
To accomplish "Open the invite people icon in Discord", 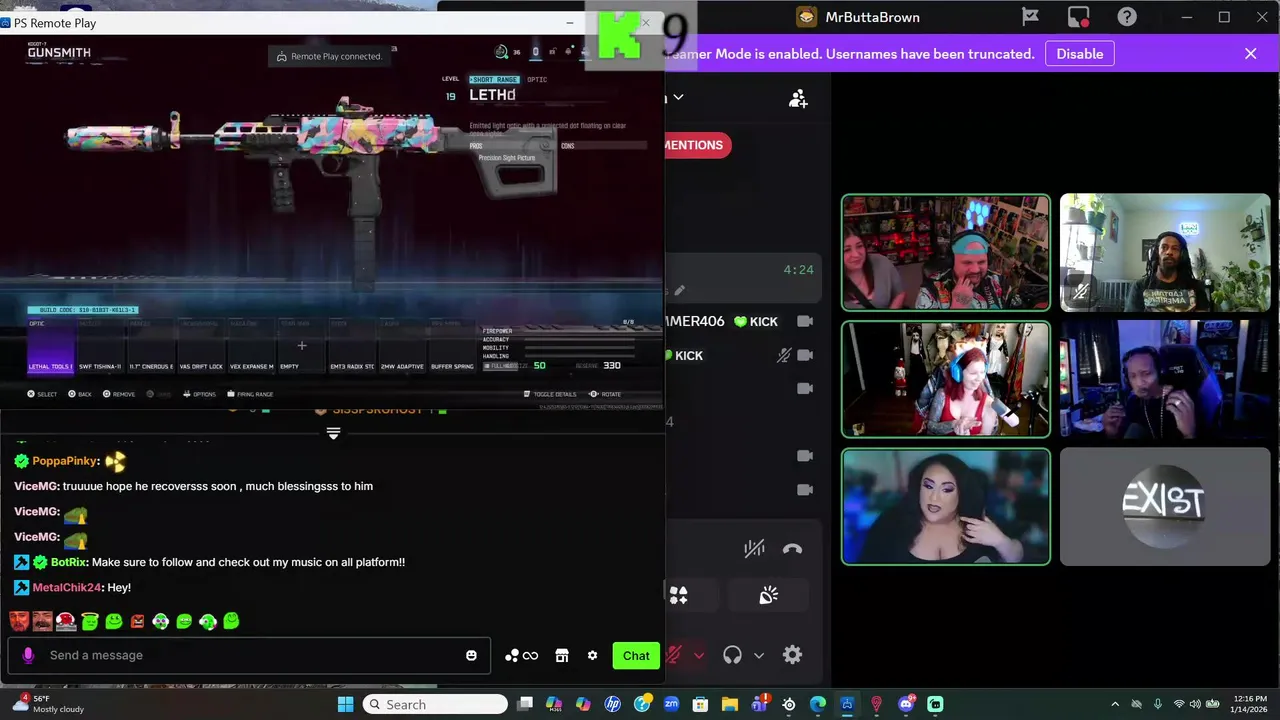I will [798, 99].
